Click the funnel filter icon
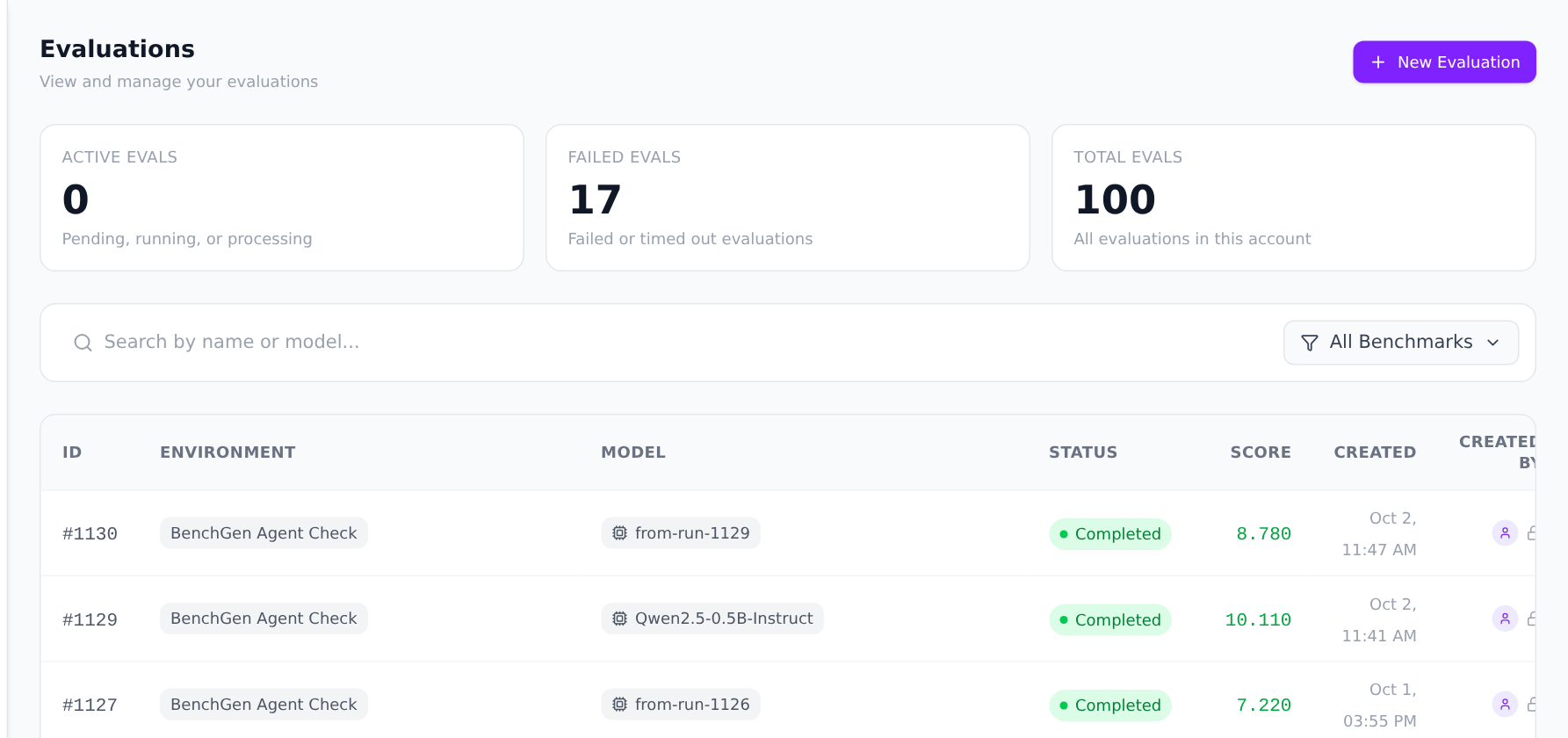Image resolution: width=1568 pixels, height=738 pixels. click(1309, 343)
